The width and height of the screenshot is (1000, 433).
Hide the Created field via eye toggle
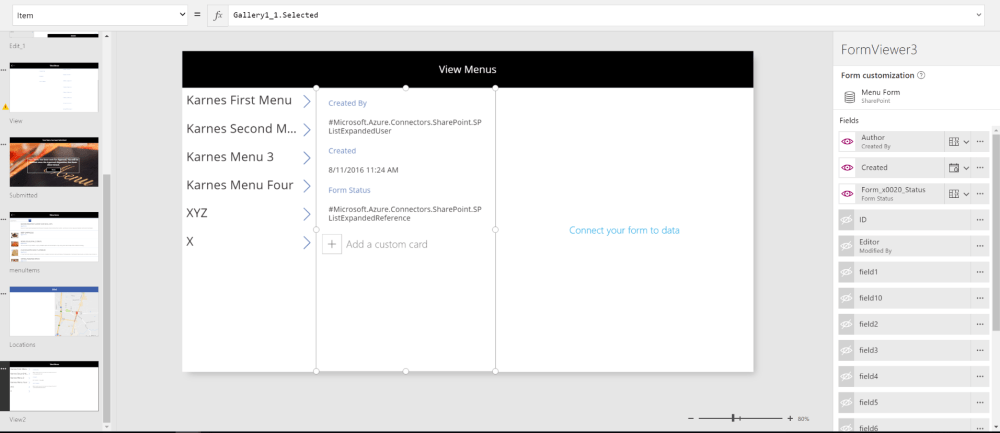(x=847, y=168)
